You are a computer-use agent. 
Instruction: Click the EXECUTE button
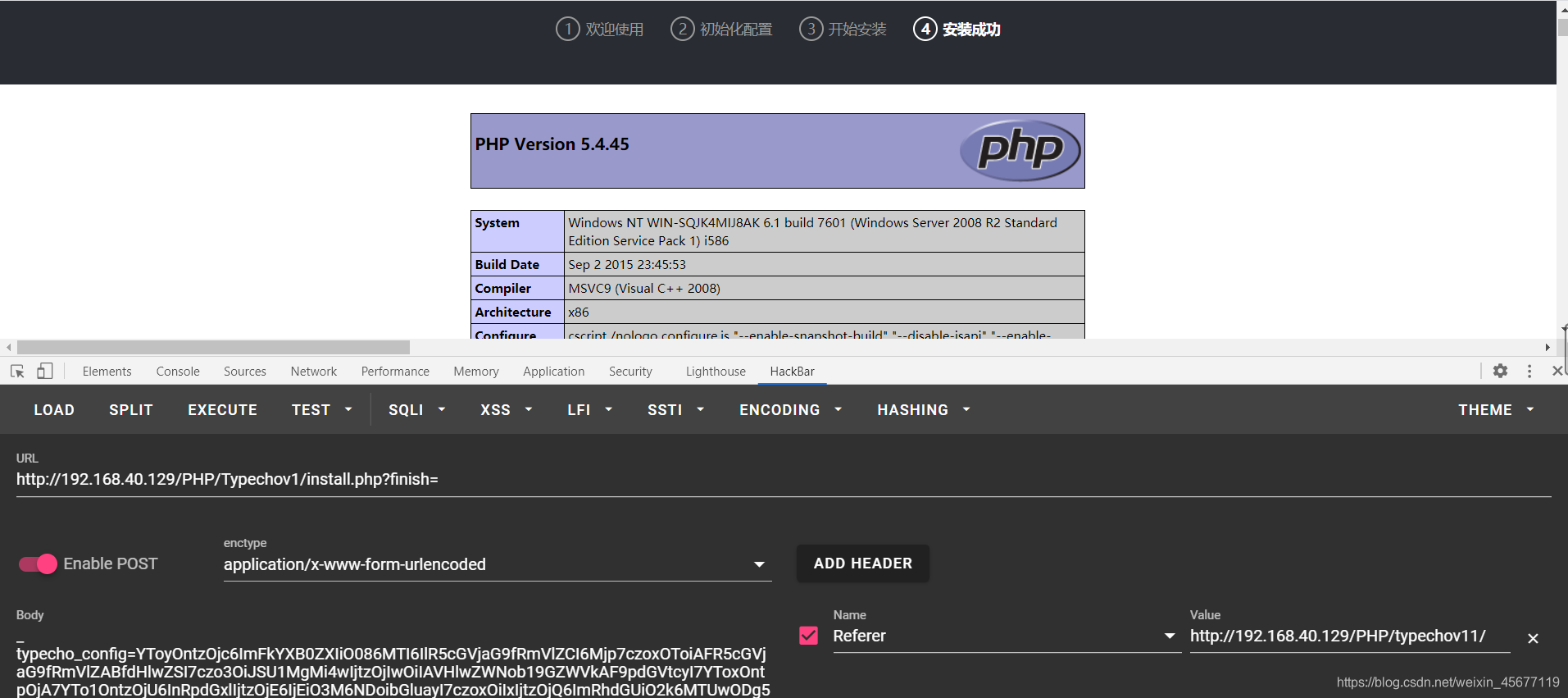point(222,409)
